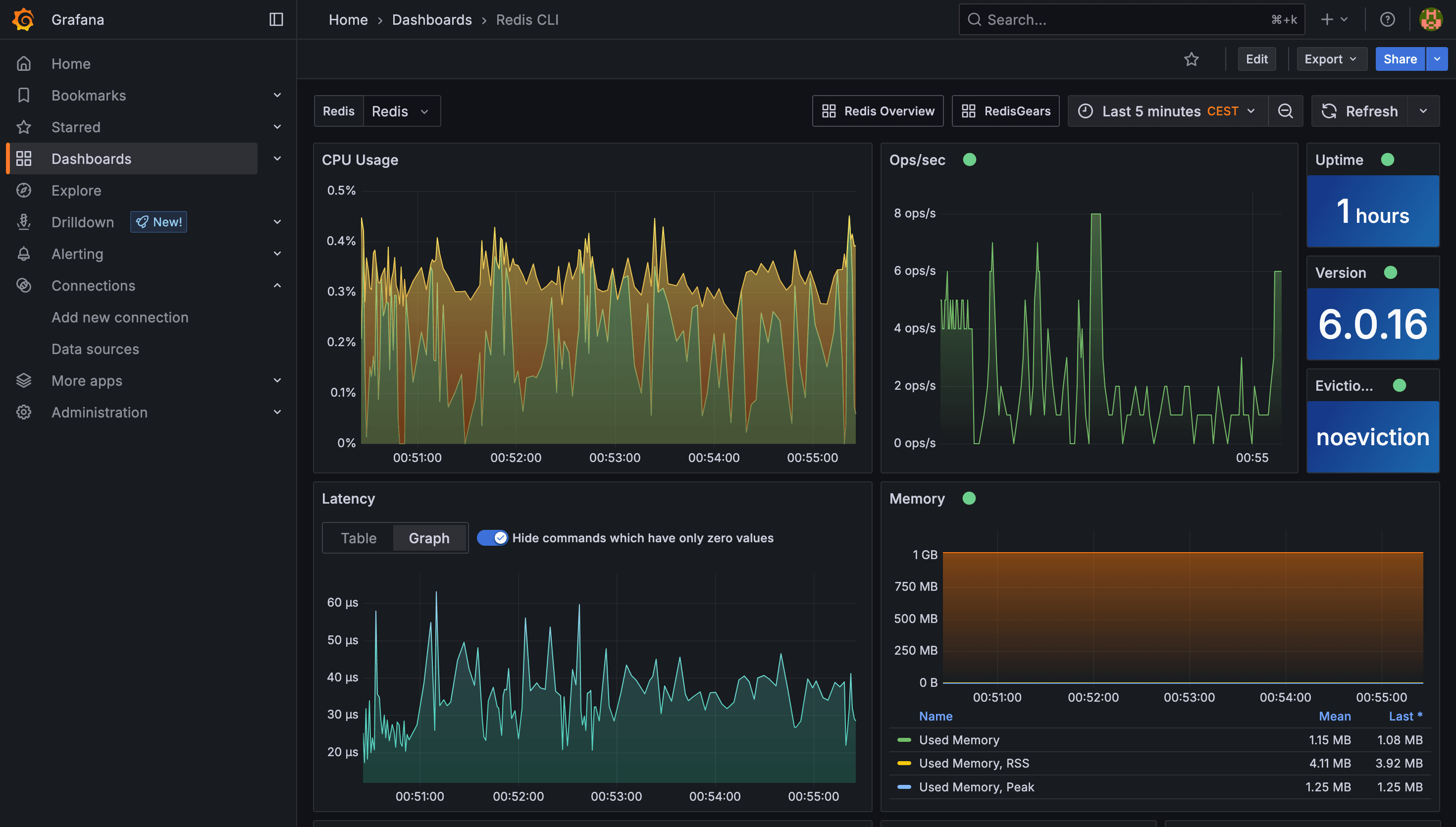The height and width of the screenshot is (827, 1456).
Task: Click the Dashboards grid icon in sidebar
Action: (23, 159)
